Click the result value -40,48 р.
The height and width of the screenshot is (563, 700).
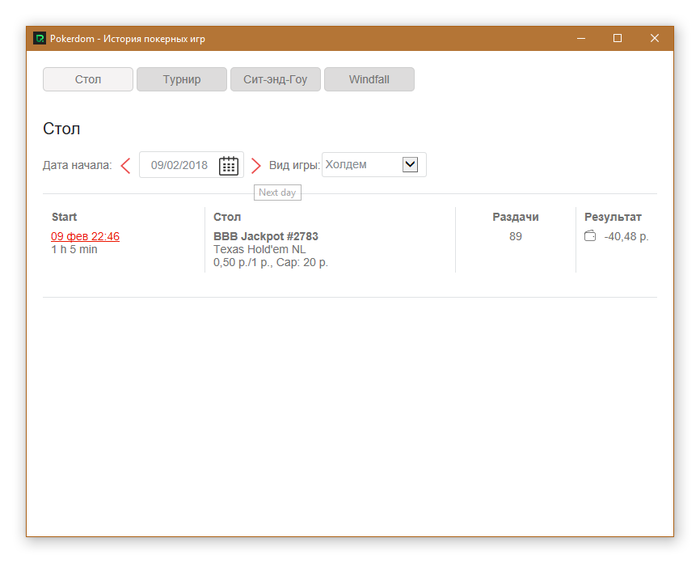click(626, 236)
